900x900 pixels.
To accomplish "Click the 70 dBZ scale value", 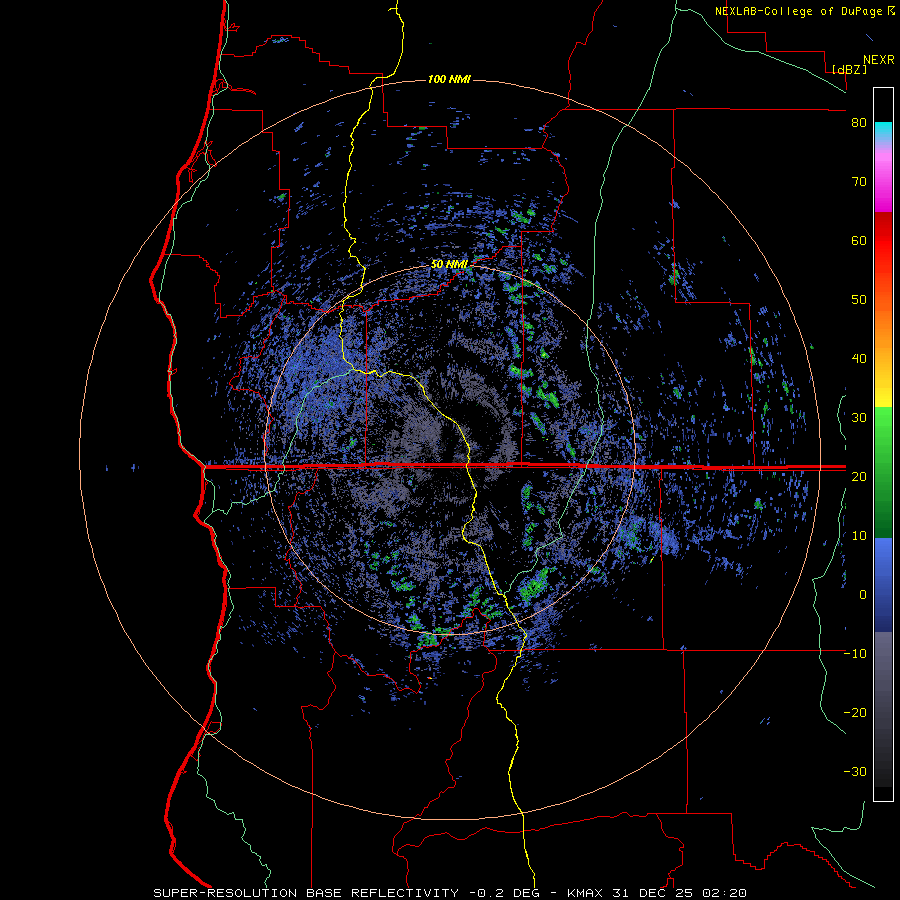I will pyautogui.click(x=859, y=182).
